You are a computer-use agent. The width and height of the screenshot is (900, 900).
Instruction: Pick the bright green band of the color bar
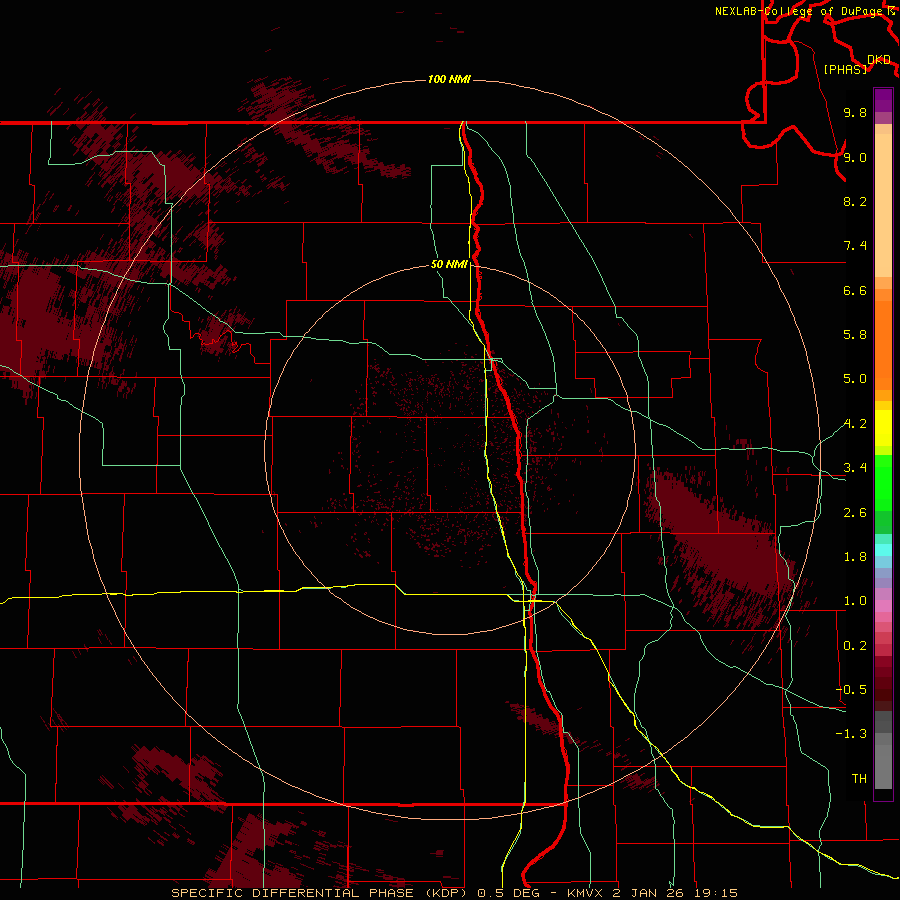(x=883, y=482)
